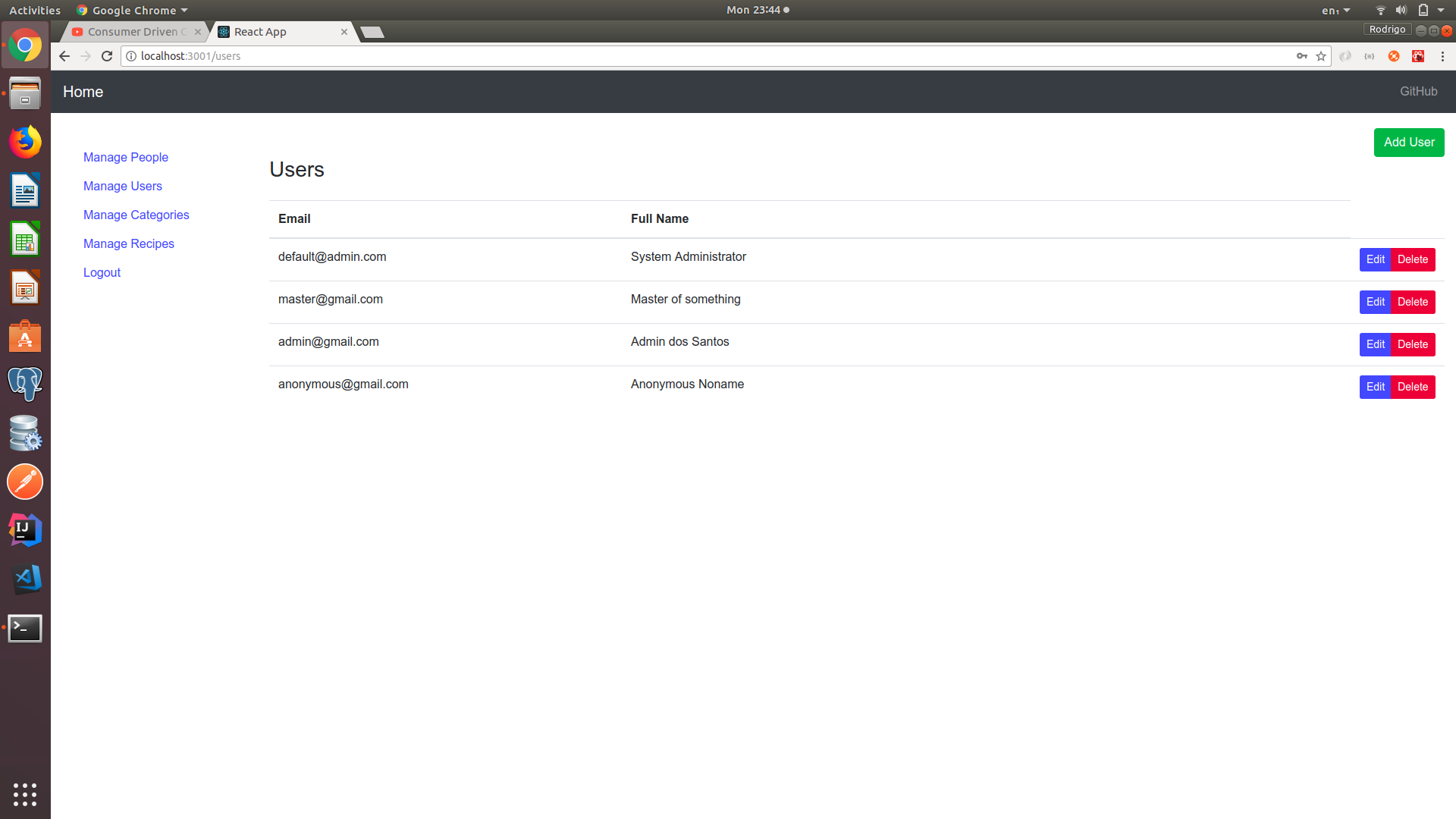Viewport: 1456px width, 819px height.
Task: Open pgAdmin elephant icon in the dock
Action: (25, 384)
